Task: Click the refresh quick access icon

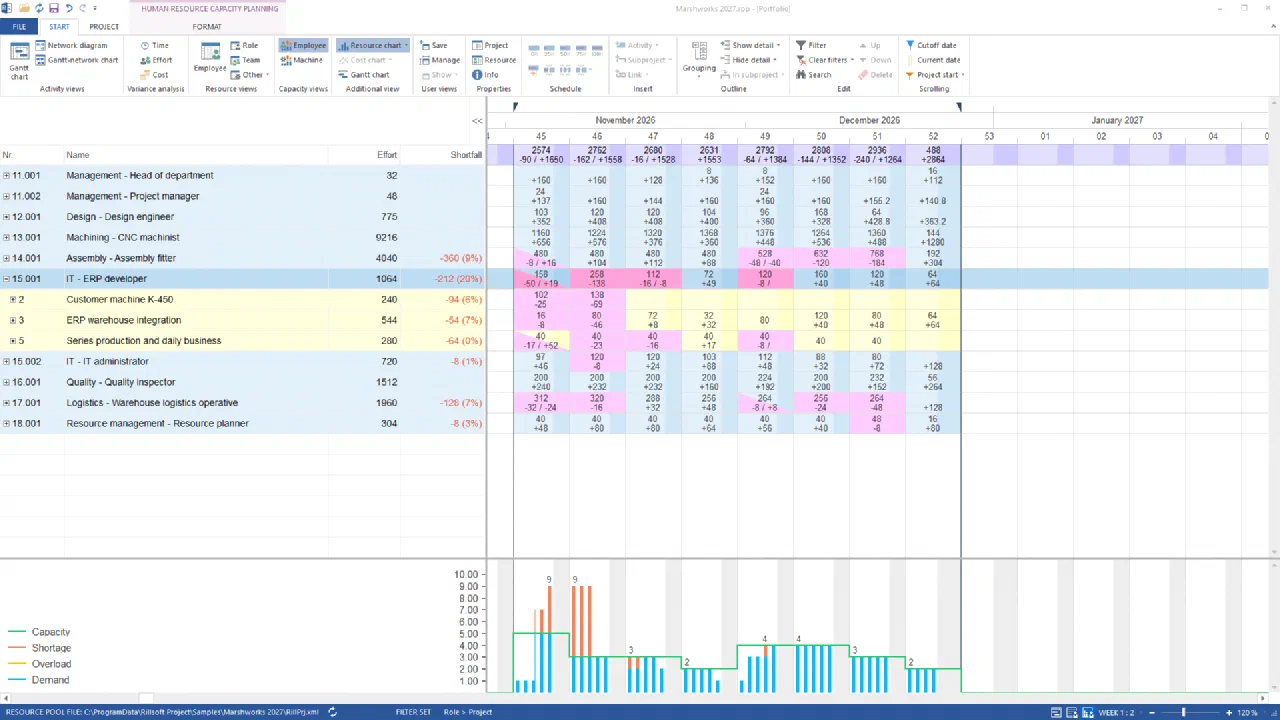Action: point(38,8)
